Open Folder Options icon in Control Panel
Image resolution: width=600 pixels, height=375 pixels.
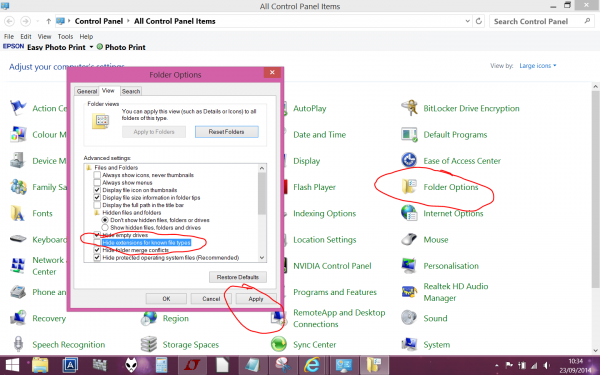click(x=409, y=187)
